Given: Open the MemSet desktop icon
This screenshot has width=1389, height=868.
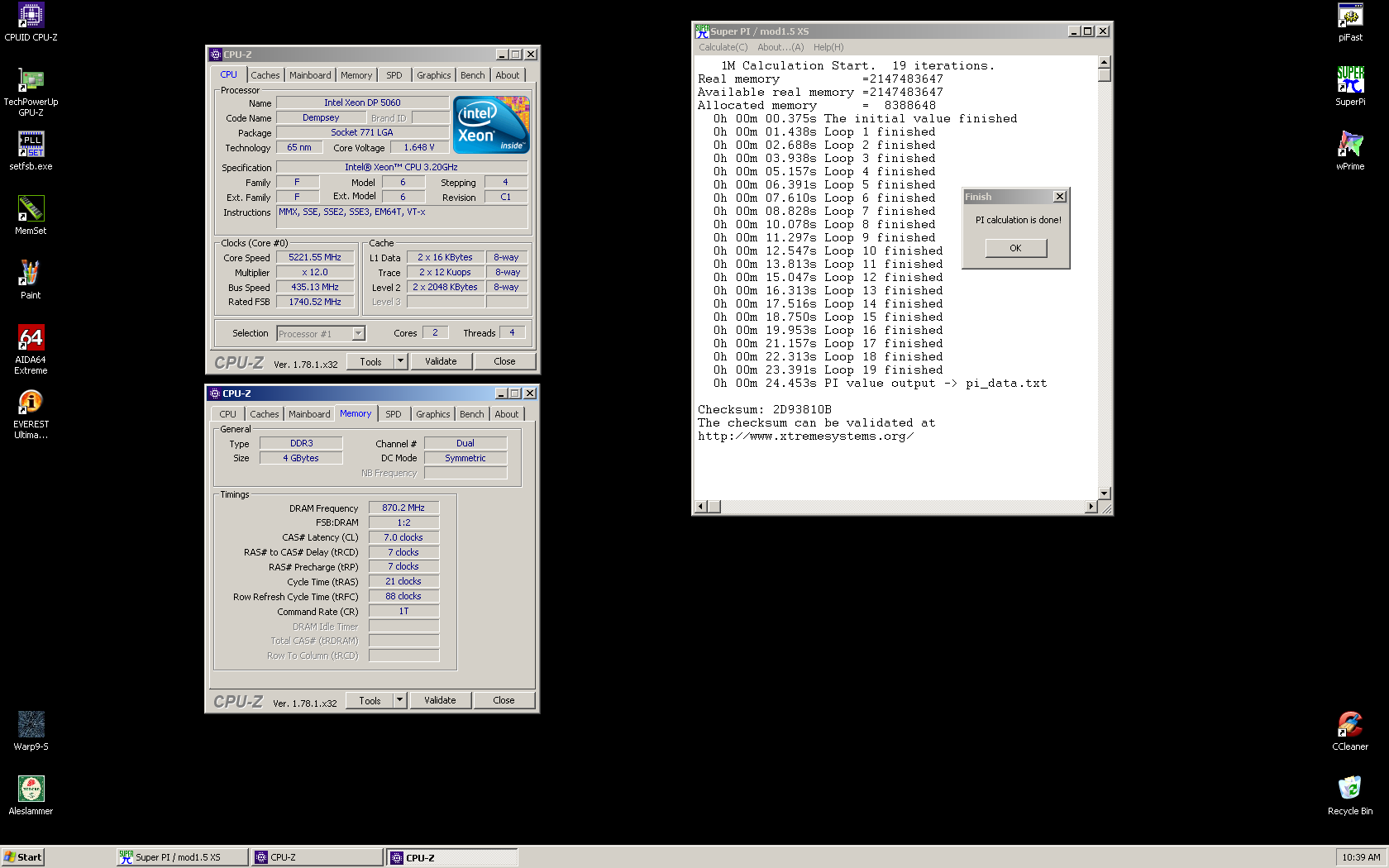Looking at the screenshot, I should (31, 215).
